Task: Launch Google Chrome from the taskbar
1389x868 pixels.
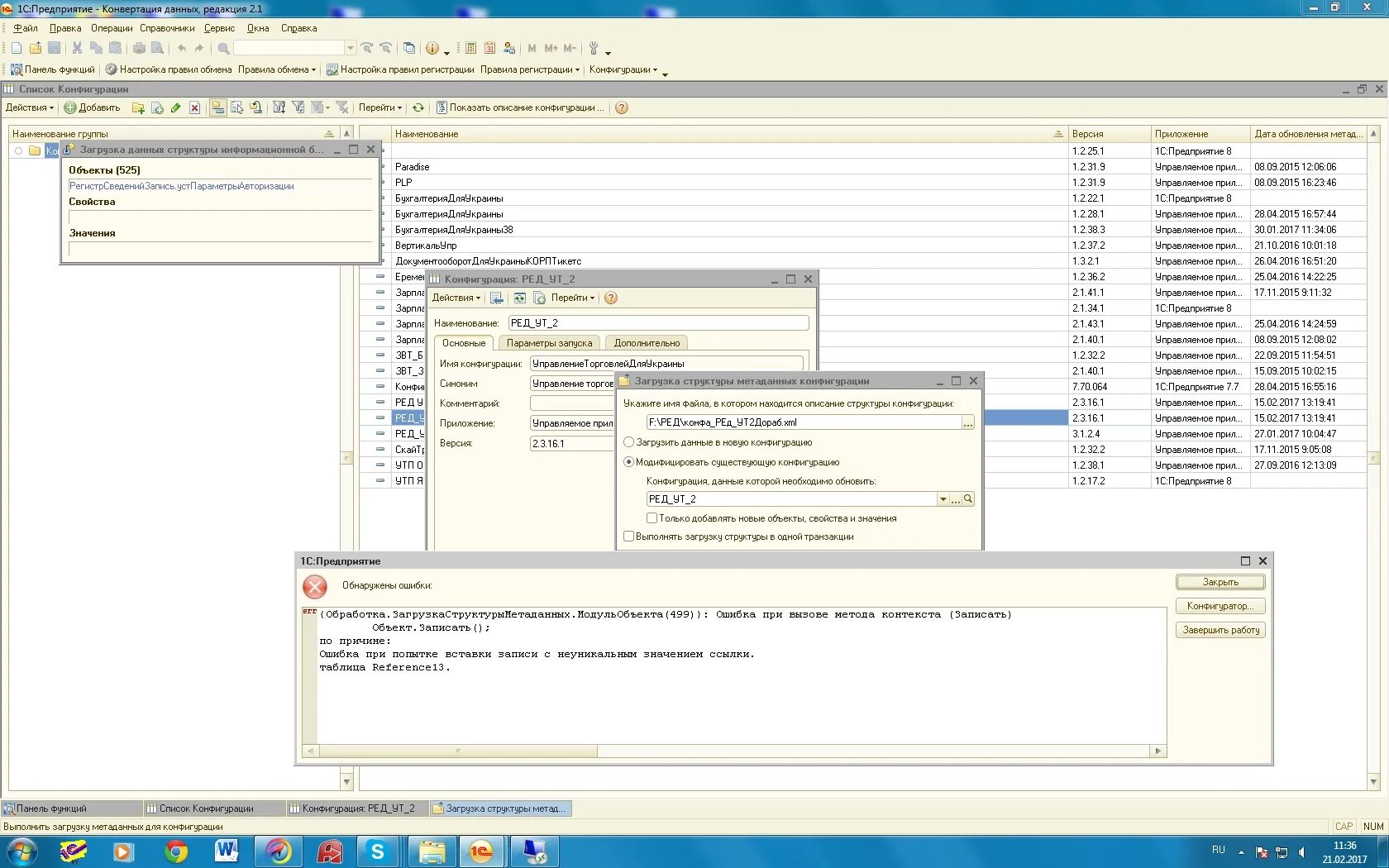Action: coord(176,851)
